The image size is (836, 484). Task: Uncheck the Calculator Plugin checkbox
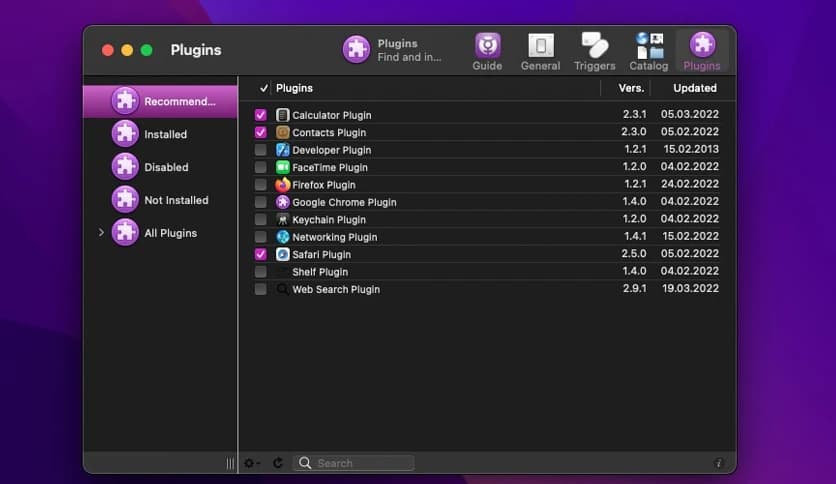pos(261,115)
